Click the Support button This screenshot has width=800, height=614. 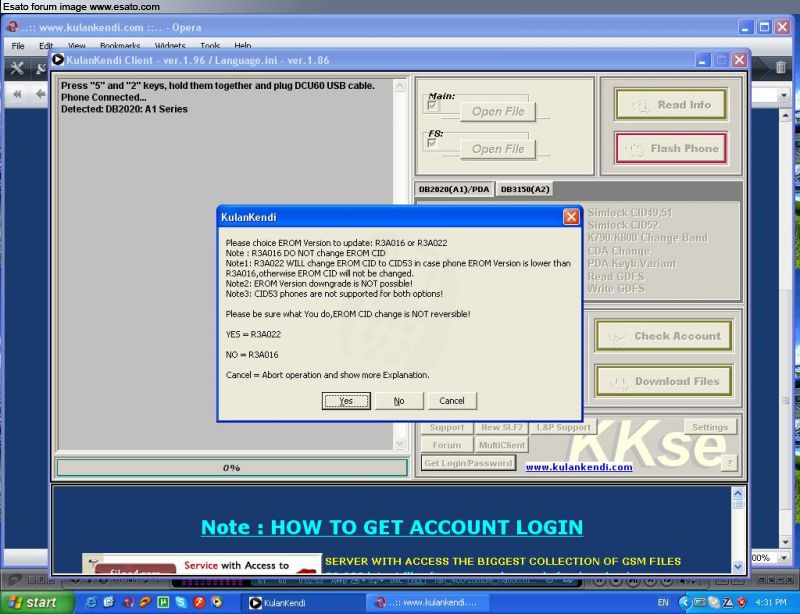point(446,427)
